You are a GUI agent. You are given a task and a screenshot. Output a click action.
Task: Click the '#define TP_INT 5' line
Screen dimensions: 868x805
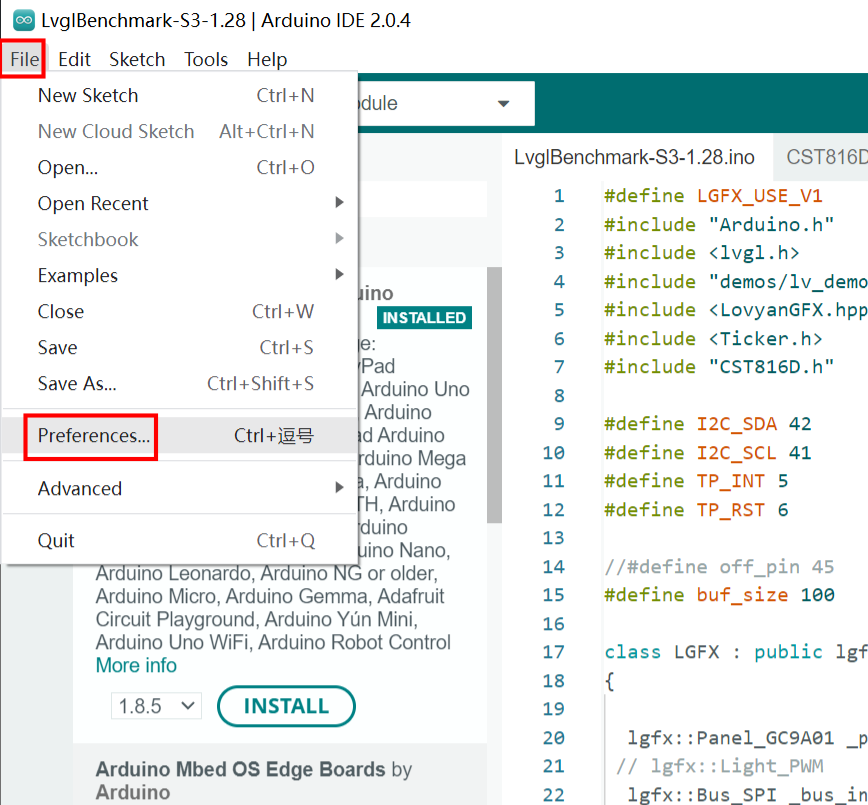point(696,481)
